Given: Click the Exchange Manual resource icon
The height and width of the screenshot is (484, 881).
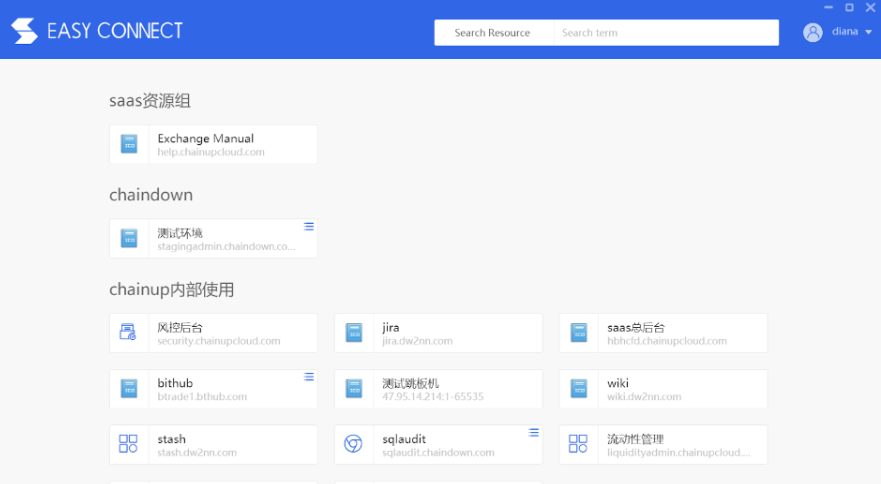Looking at the screenshot, I should [129, 144].
